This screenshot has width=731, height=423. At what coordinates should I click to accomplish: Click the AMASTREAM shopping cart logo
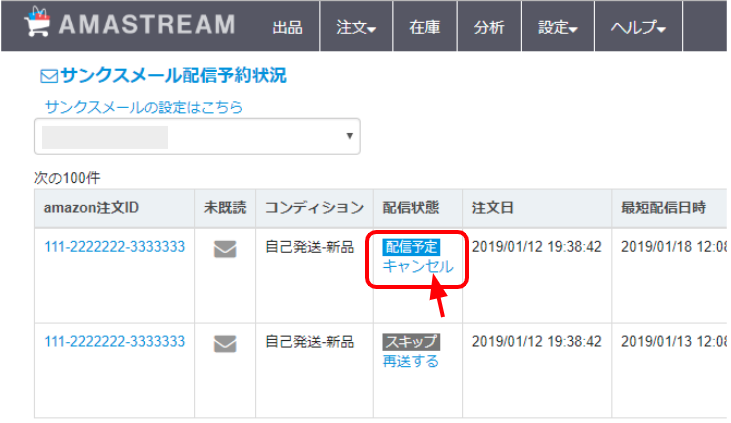pos(37,21)
